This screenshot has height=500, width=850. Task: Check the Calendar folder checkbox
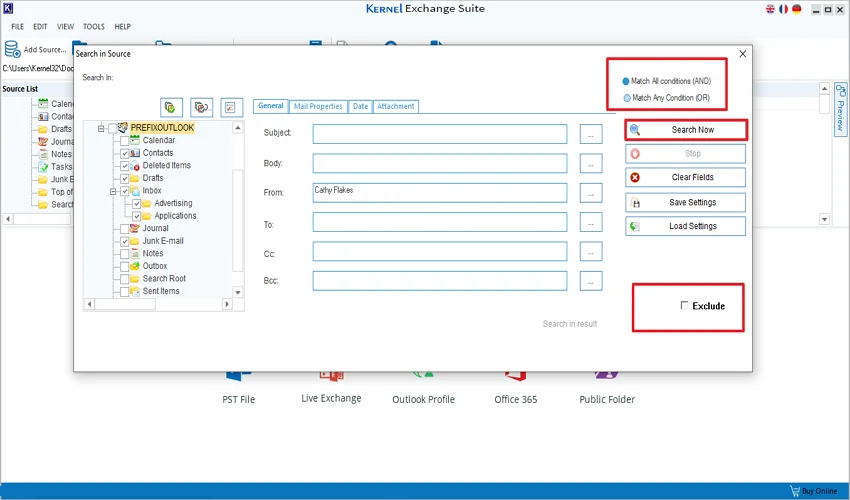[x=124, y=140]
